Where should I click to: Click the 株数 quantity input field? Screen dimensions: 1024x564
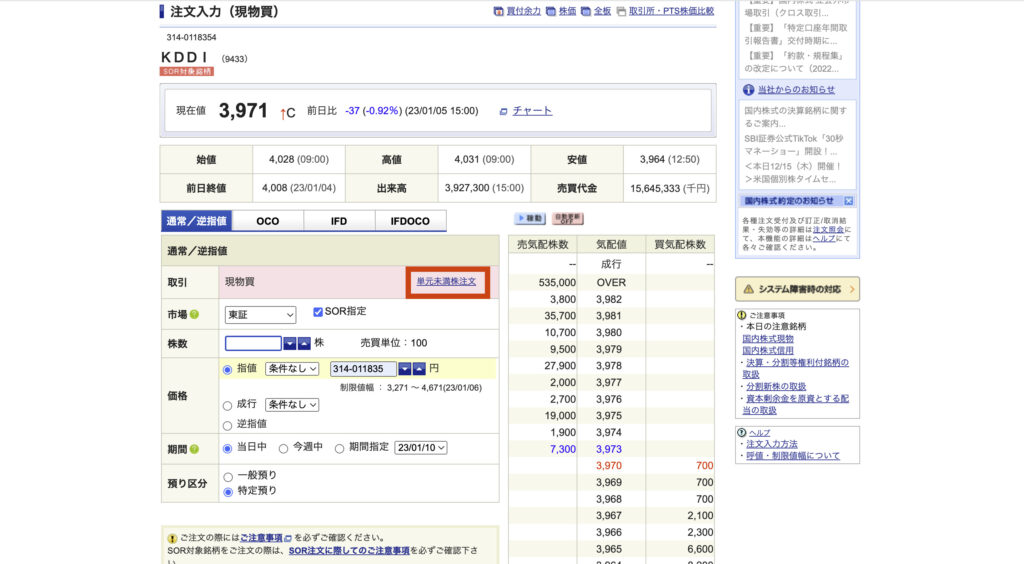point(253,343)
